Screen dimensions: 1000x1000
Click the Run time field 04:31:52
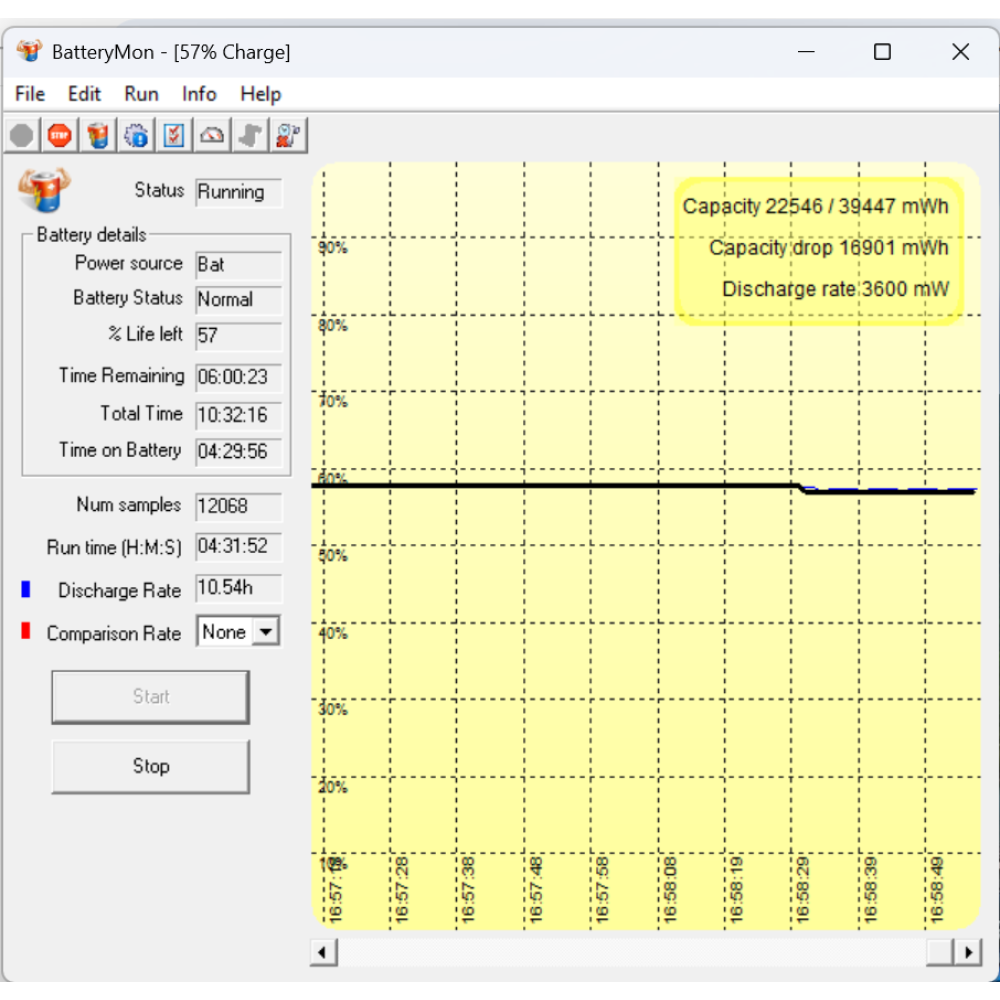[x=239, y=547]
